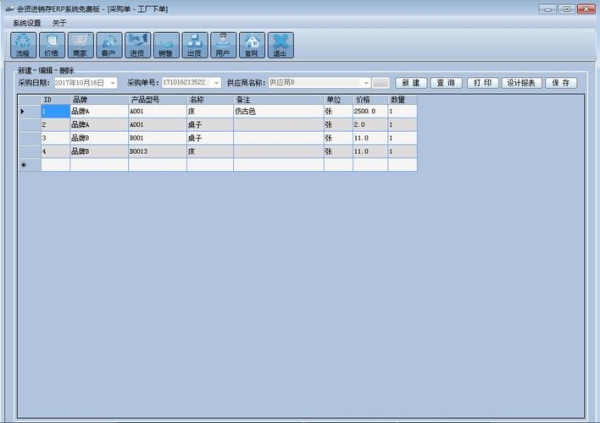Open the 关于 menu

click(59, 23)
